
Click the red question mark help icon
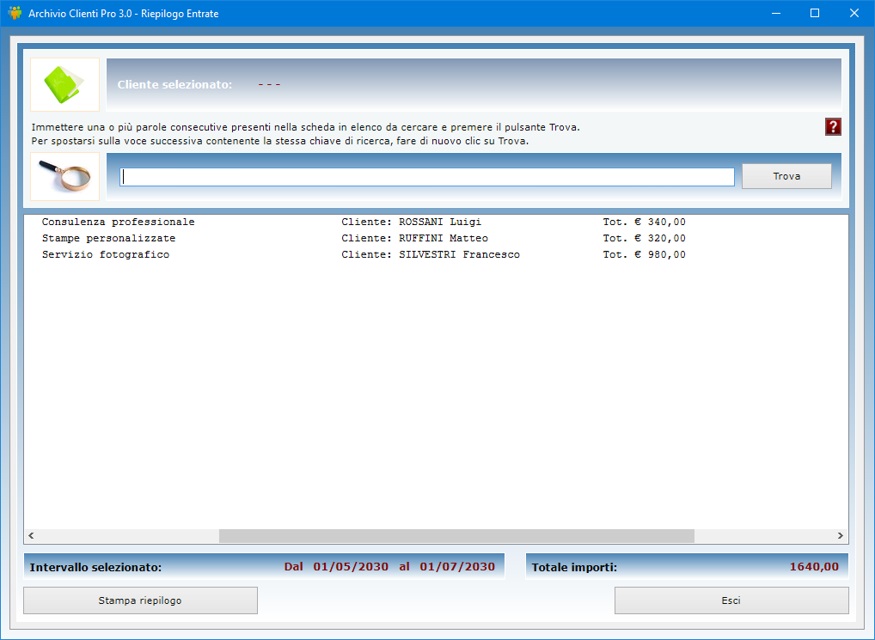tap(833, 127)
